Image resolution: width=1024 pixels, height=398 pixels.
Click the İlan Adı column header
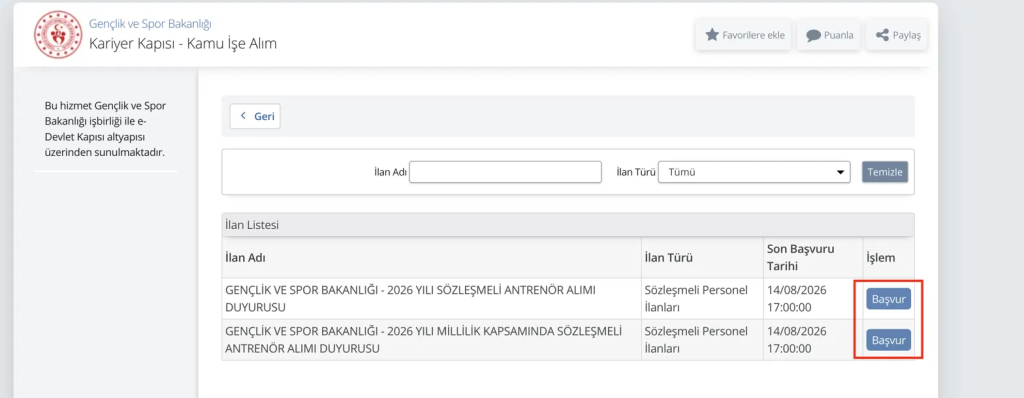432,257
